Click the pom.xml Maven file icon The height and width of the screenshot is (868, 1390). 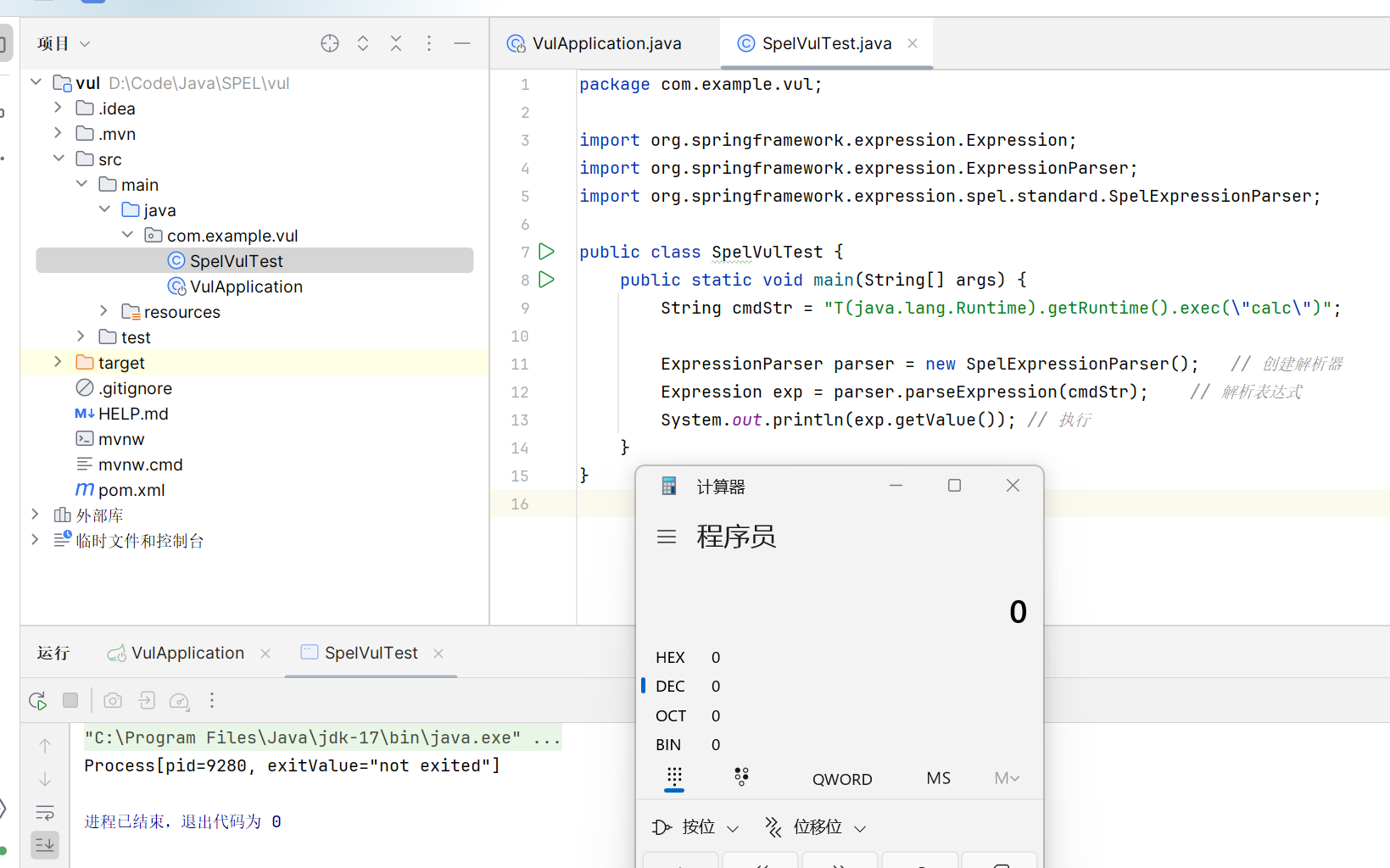pyautogui.click(x=85, y=490)
